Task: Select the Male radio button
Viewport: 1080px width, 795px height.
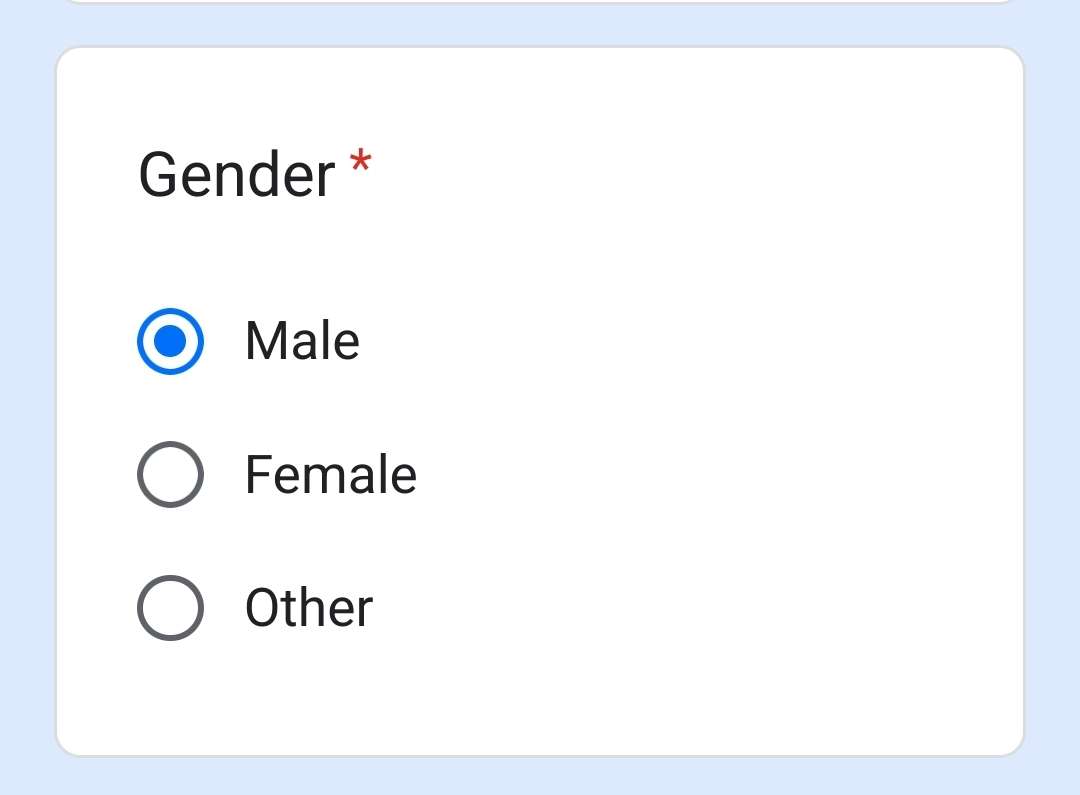Action: point(170,341)
